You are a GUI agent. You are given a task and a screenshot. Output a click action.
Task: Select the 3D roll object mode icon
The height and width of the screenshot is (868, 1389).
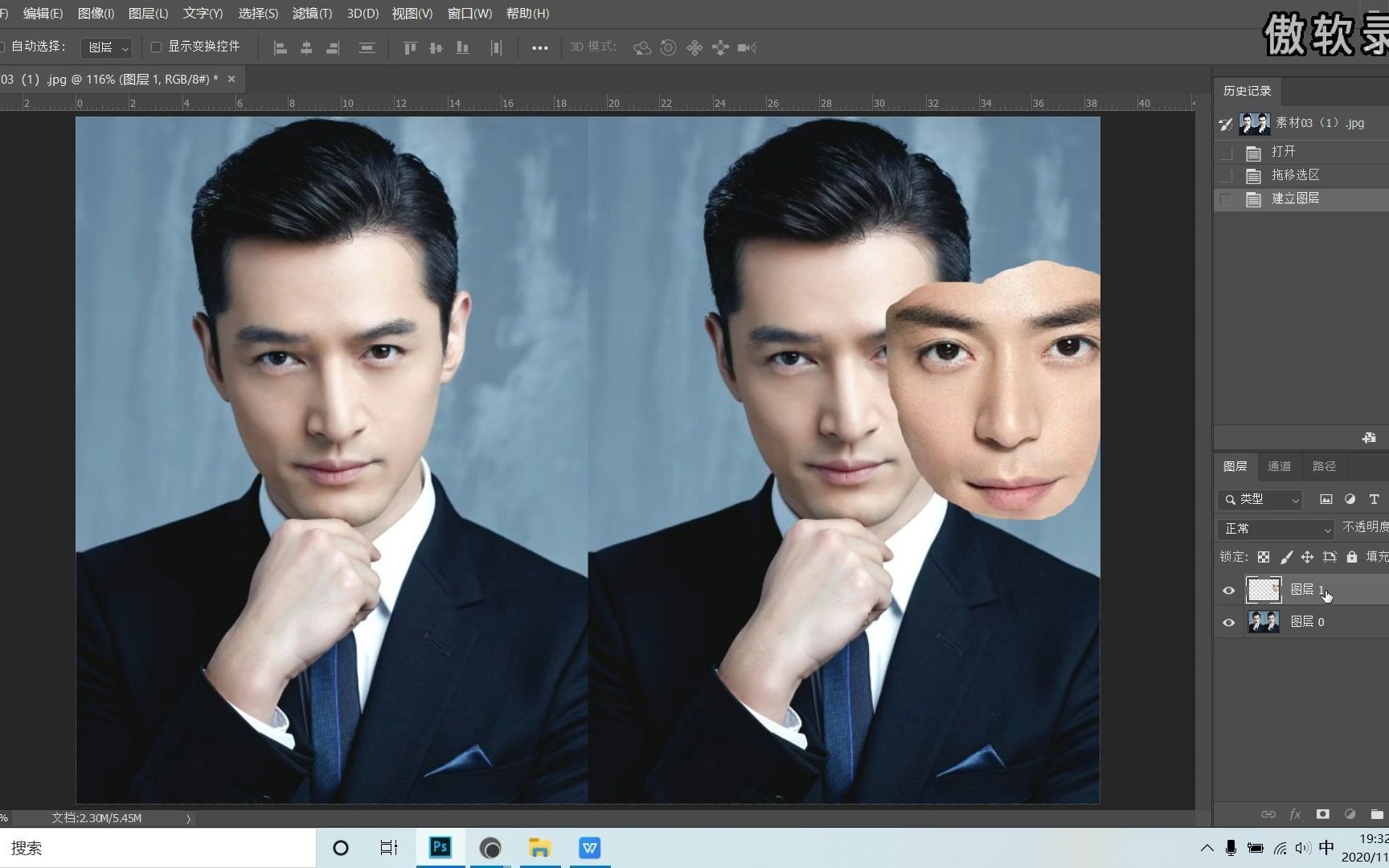(668, 48)
